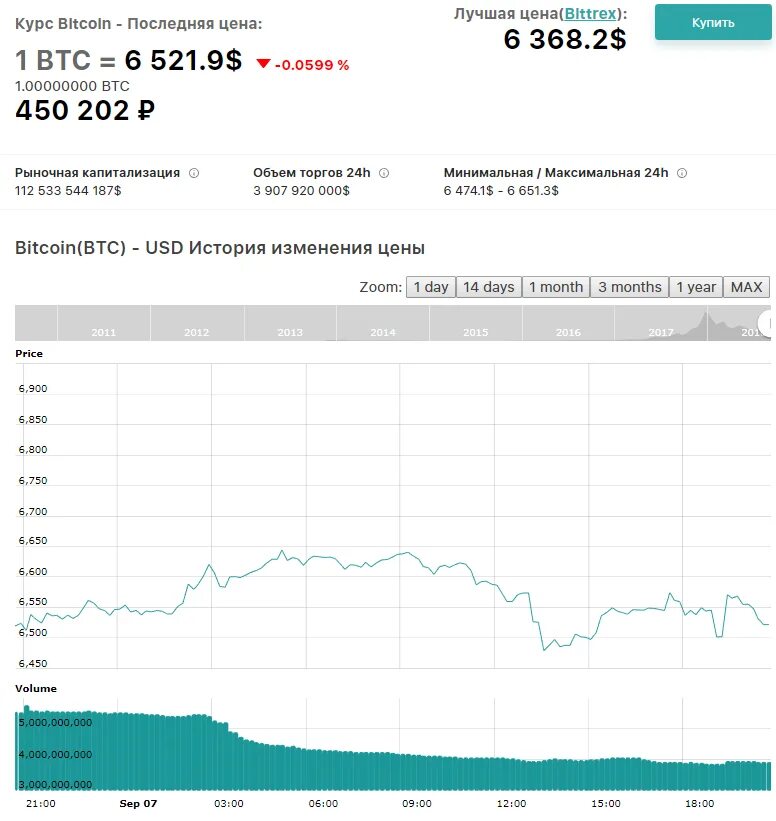Click the info icon beside Рыночная капитализация

[194, 173]
